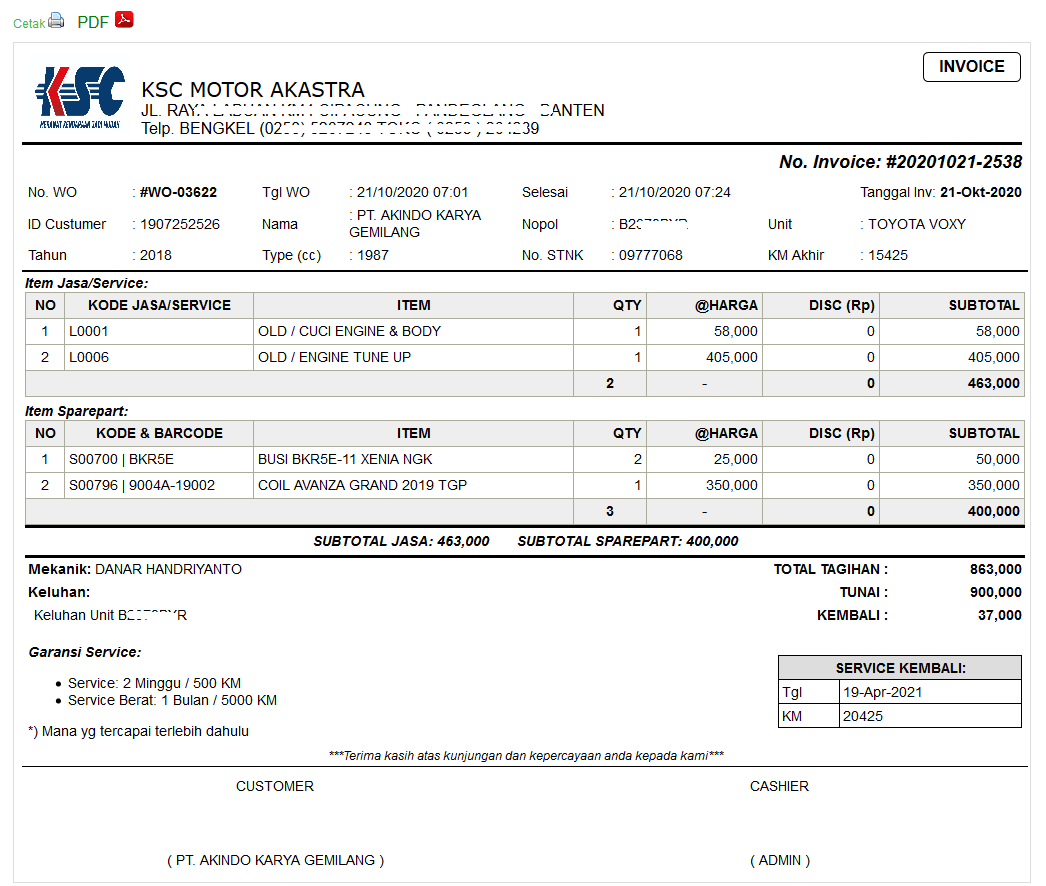
Task: Click No. STNK value 09777068
Action: click(x=650, y=255)
